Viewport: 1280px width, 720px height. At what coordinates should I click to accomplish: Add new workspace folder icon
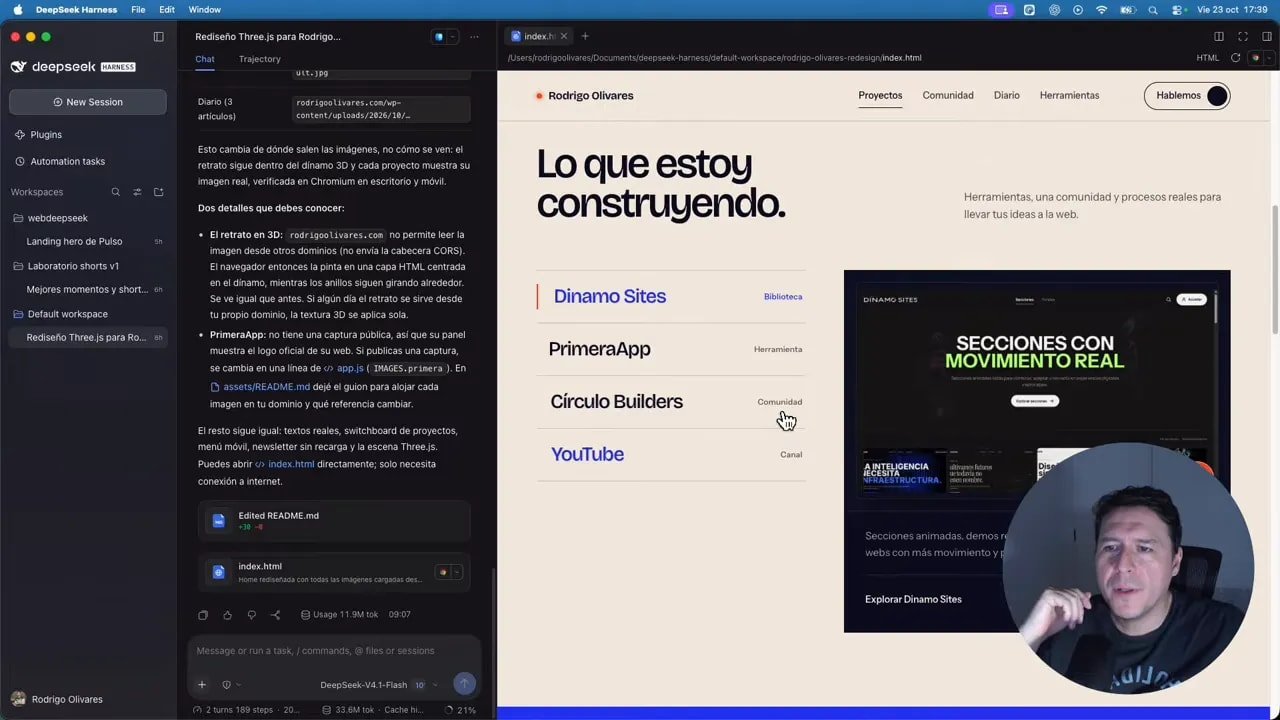158,192
